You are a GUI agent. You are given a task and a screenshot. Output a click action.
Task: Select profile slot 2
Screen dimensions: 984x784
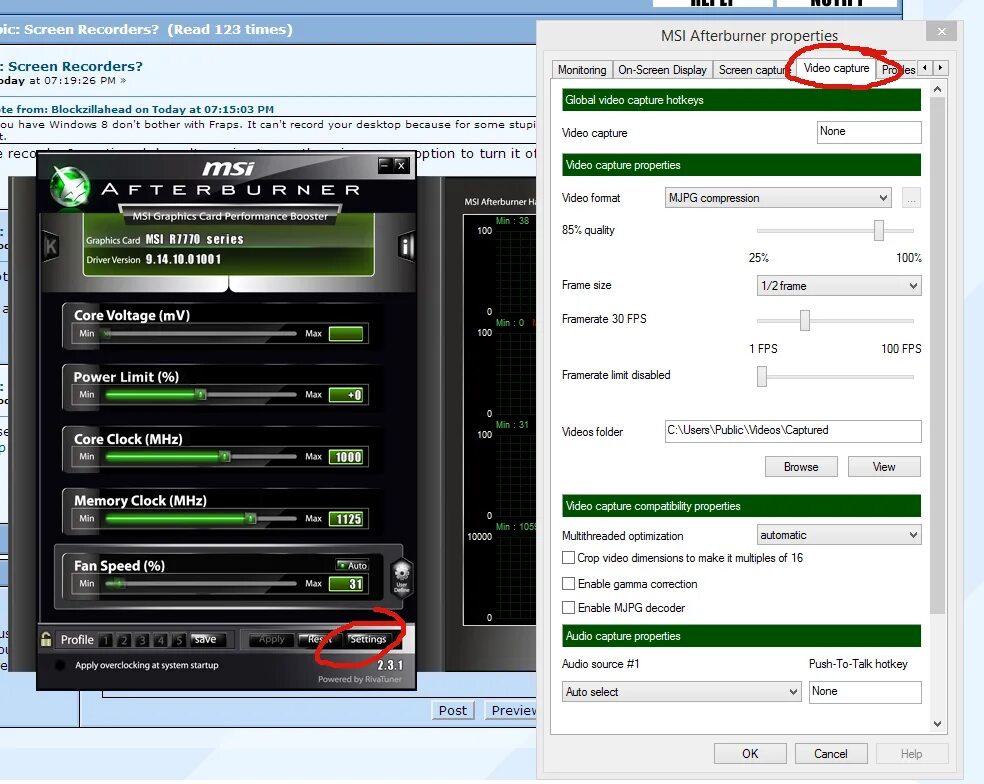(124, 640)
